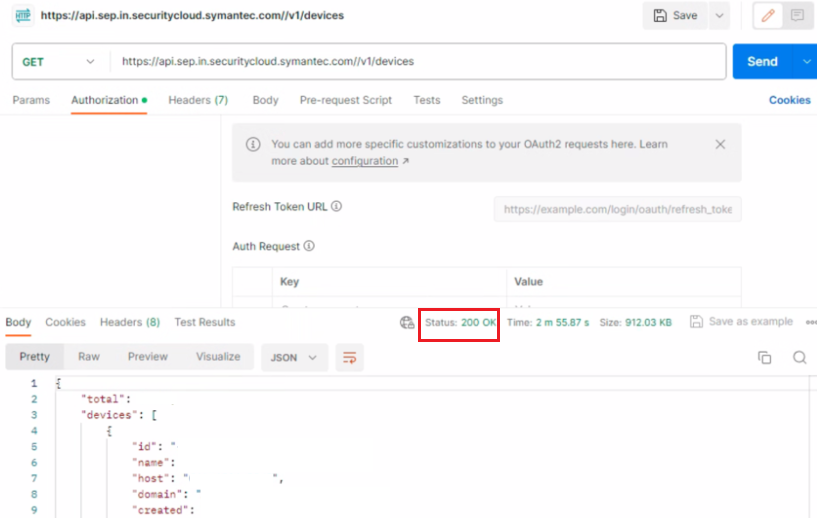Click the Save button
Image resolution: width=817 pixels, height=522 pixels.
tap(675, 16)
